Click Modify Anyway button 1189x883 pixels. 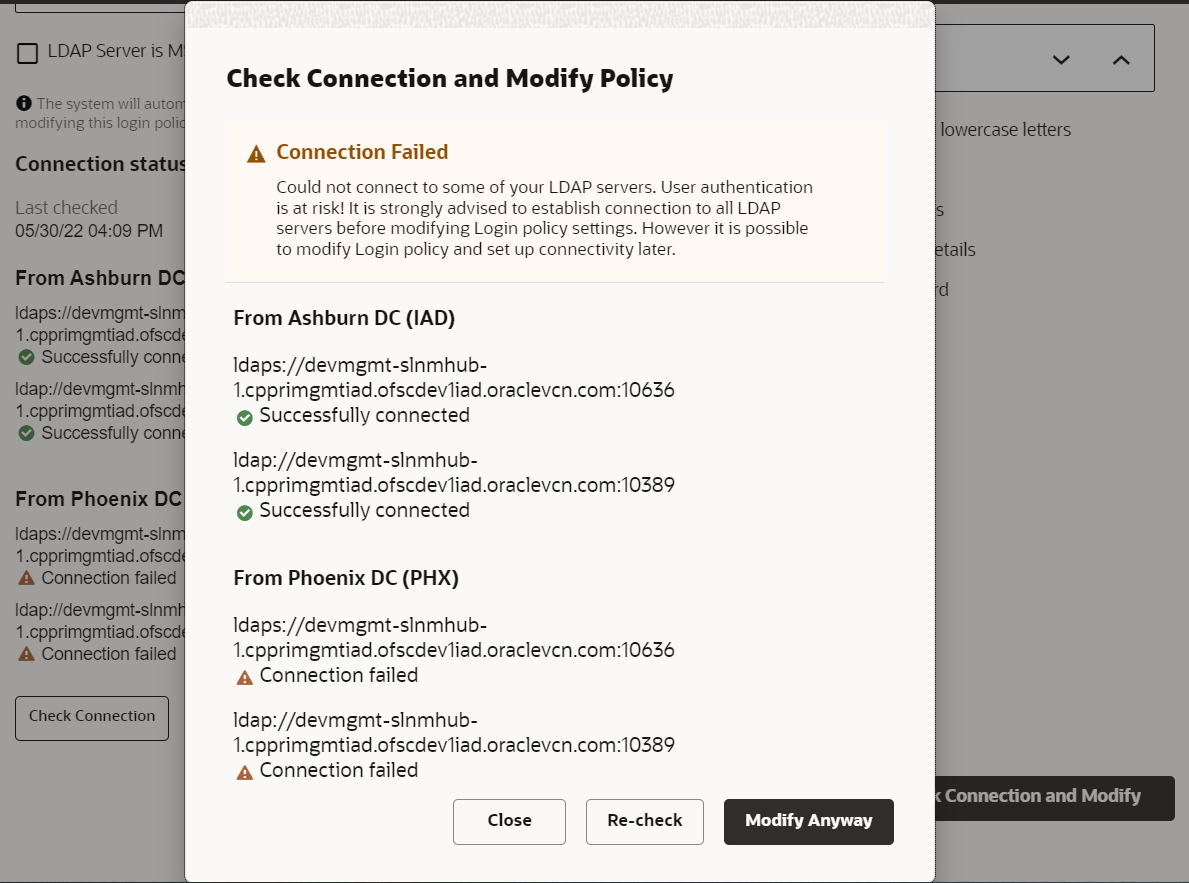point(808,821)
